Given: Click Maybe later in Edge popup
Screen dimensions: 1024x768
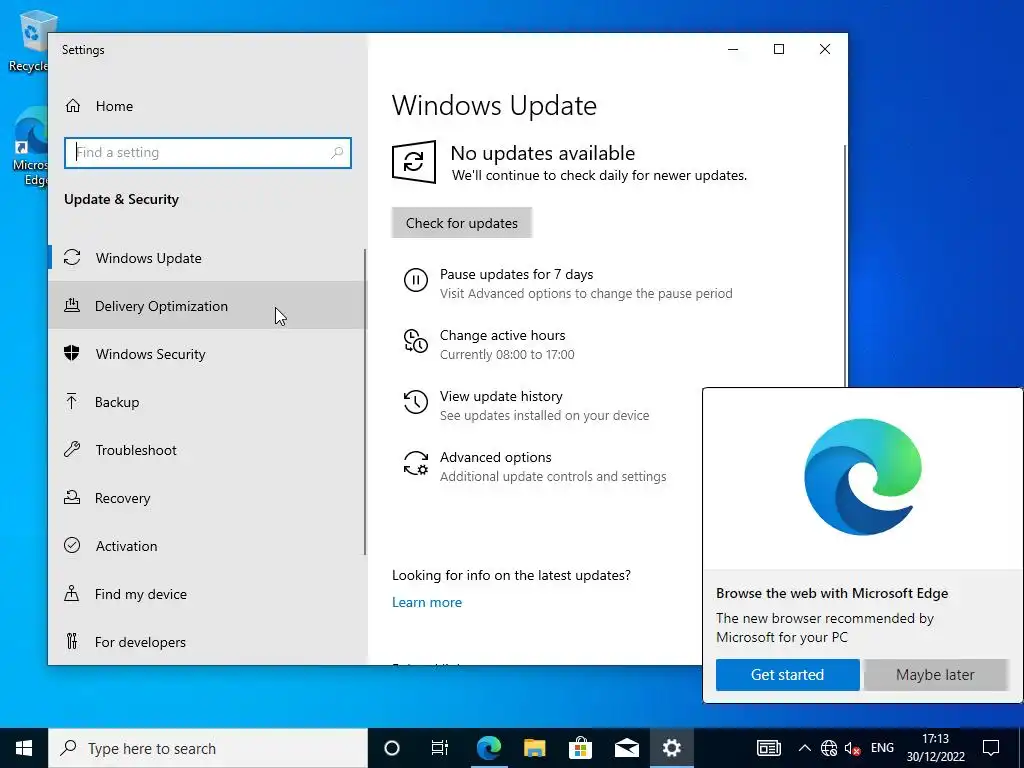Looking at the screenshot, I should (935, 675).
